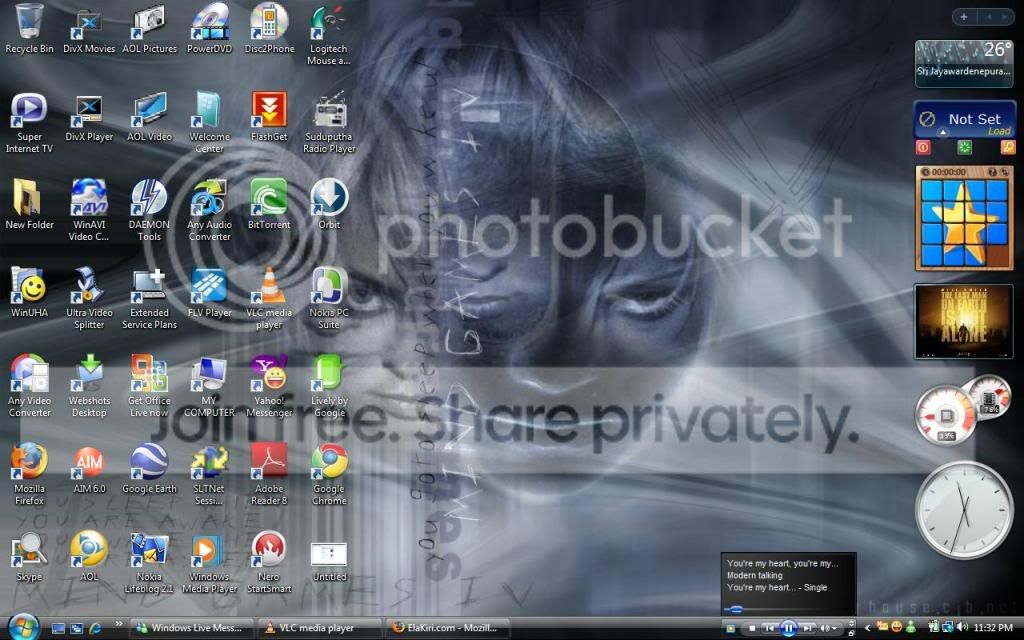Click the red power icon under gadget

pyautogui.click(x=923, y=148)
